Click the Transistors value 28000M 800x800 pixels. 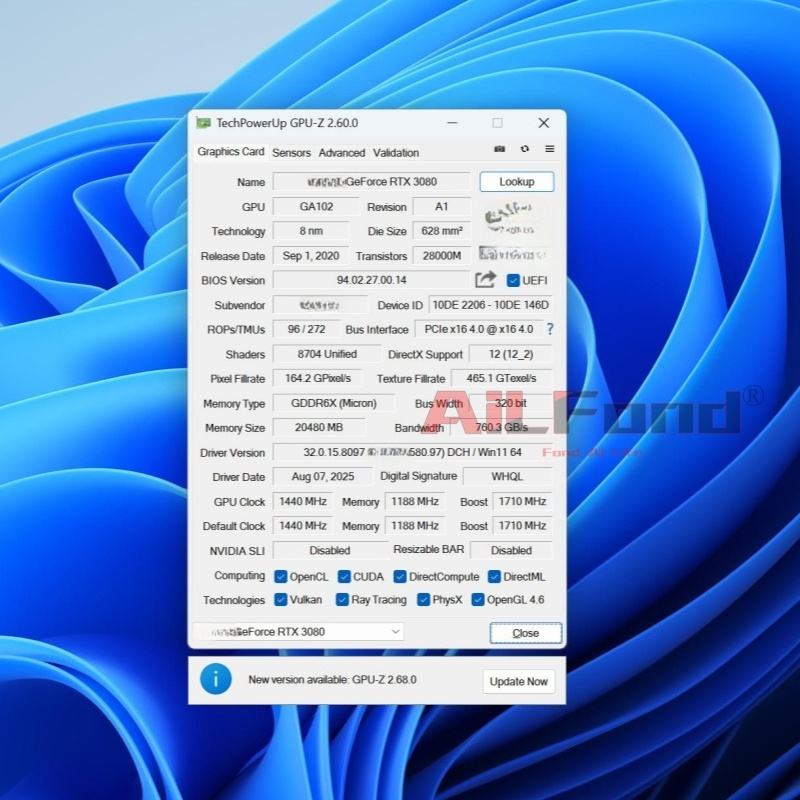441,256
